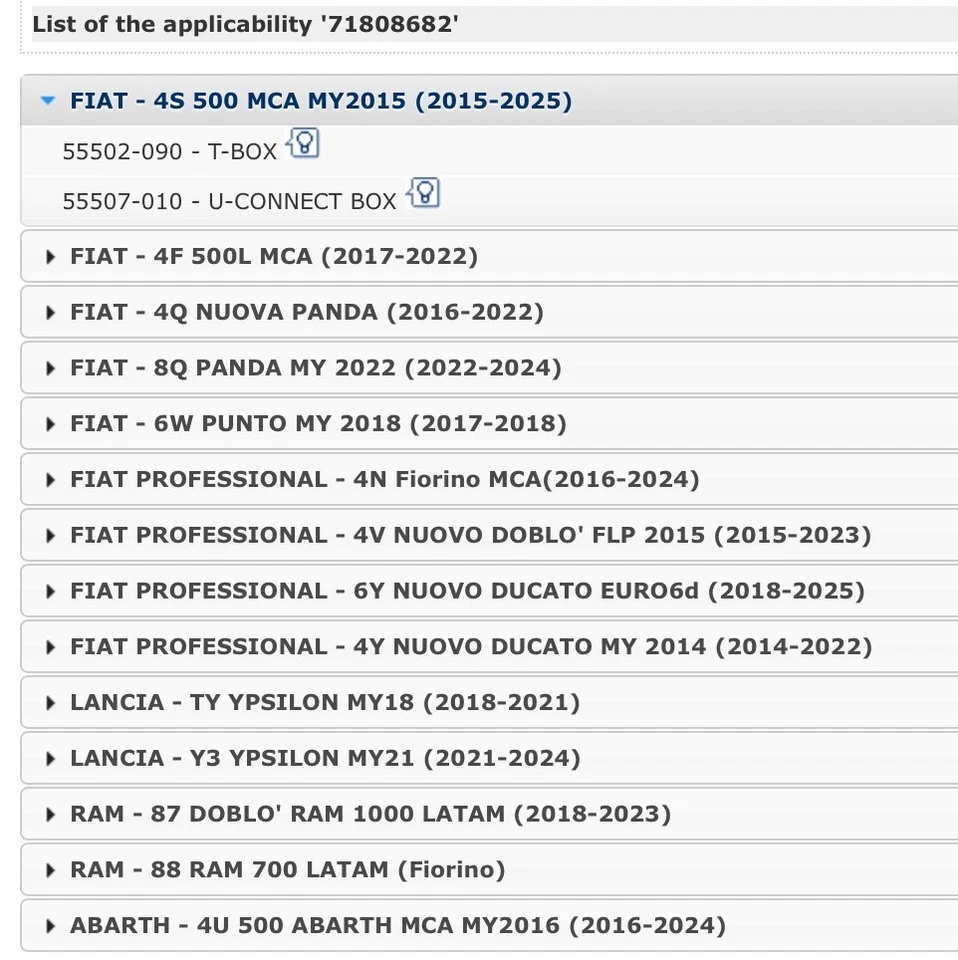
Task: Select 'LANCIA - TY YPSILON MY18 (2018-2021)' text
Action: click(325, 702)
